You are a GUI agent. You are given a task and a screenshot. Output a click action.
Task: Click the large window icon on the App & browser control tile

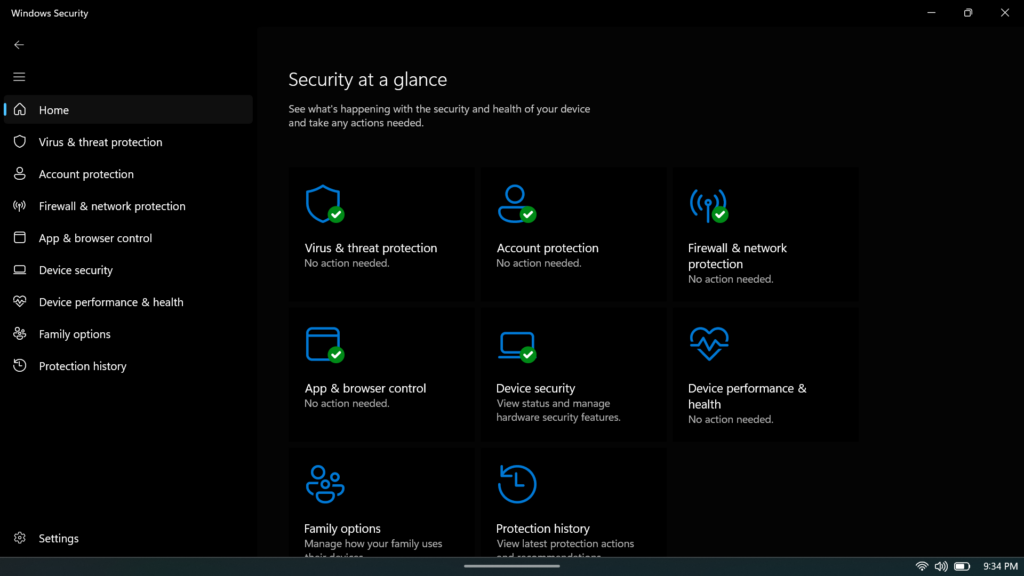(x=325, y=344)
